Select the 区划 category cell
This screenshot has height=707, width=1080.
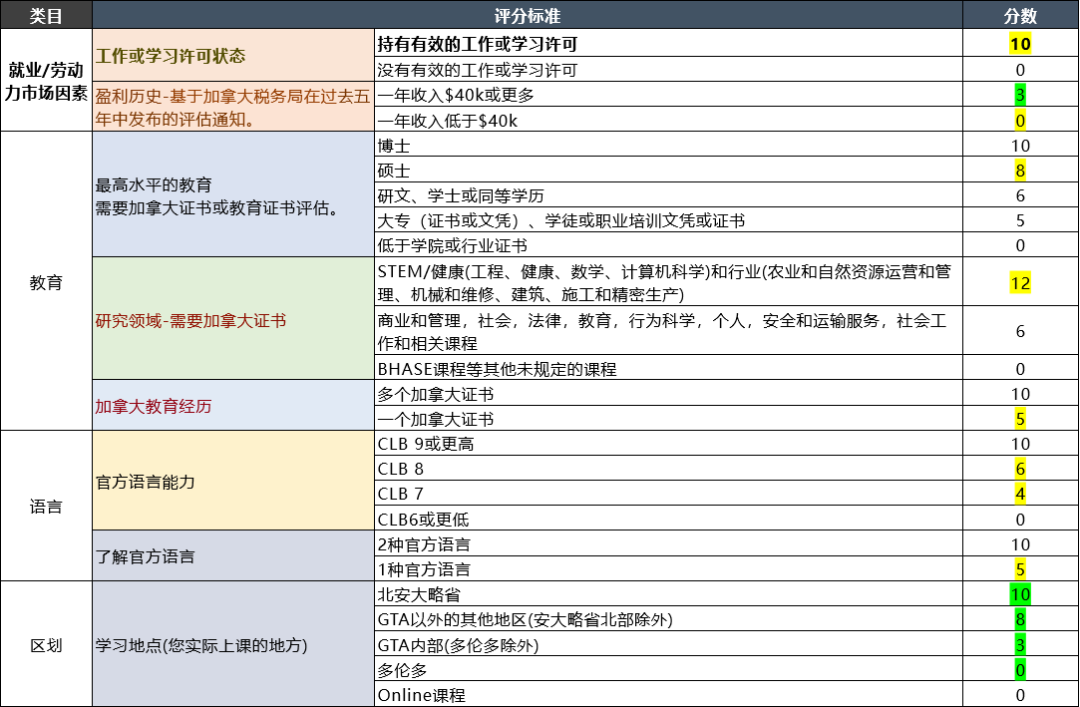46,644
